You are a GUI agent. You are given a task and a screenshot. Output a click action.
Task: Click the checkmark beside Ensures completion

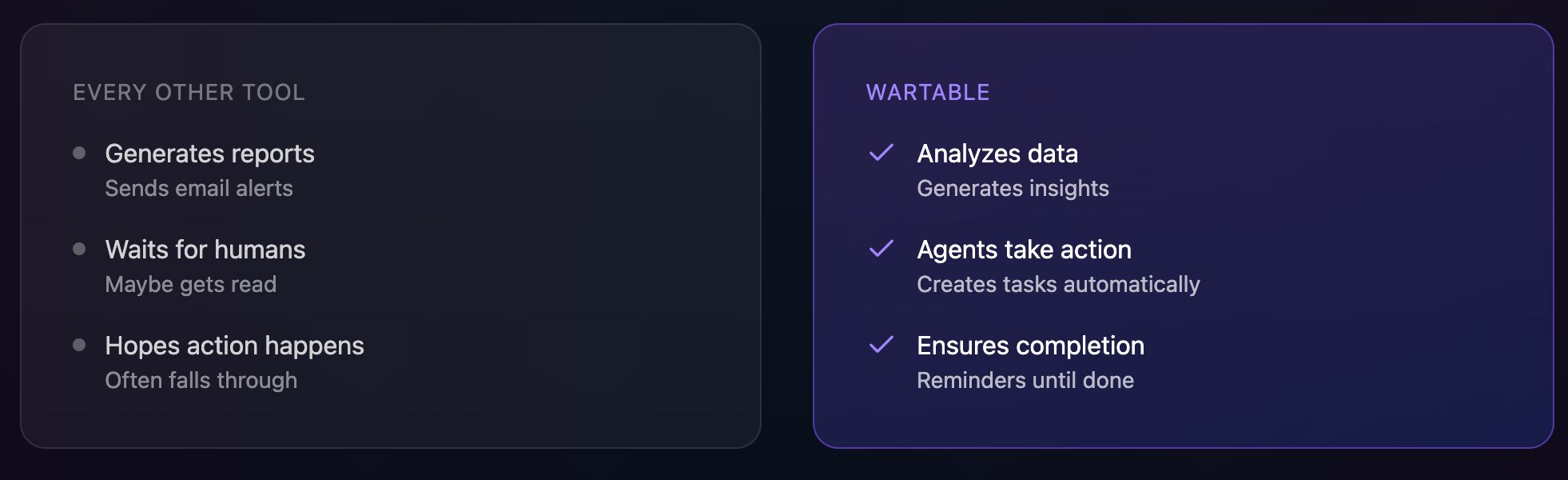(881, 345)
